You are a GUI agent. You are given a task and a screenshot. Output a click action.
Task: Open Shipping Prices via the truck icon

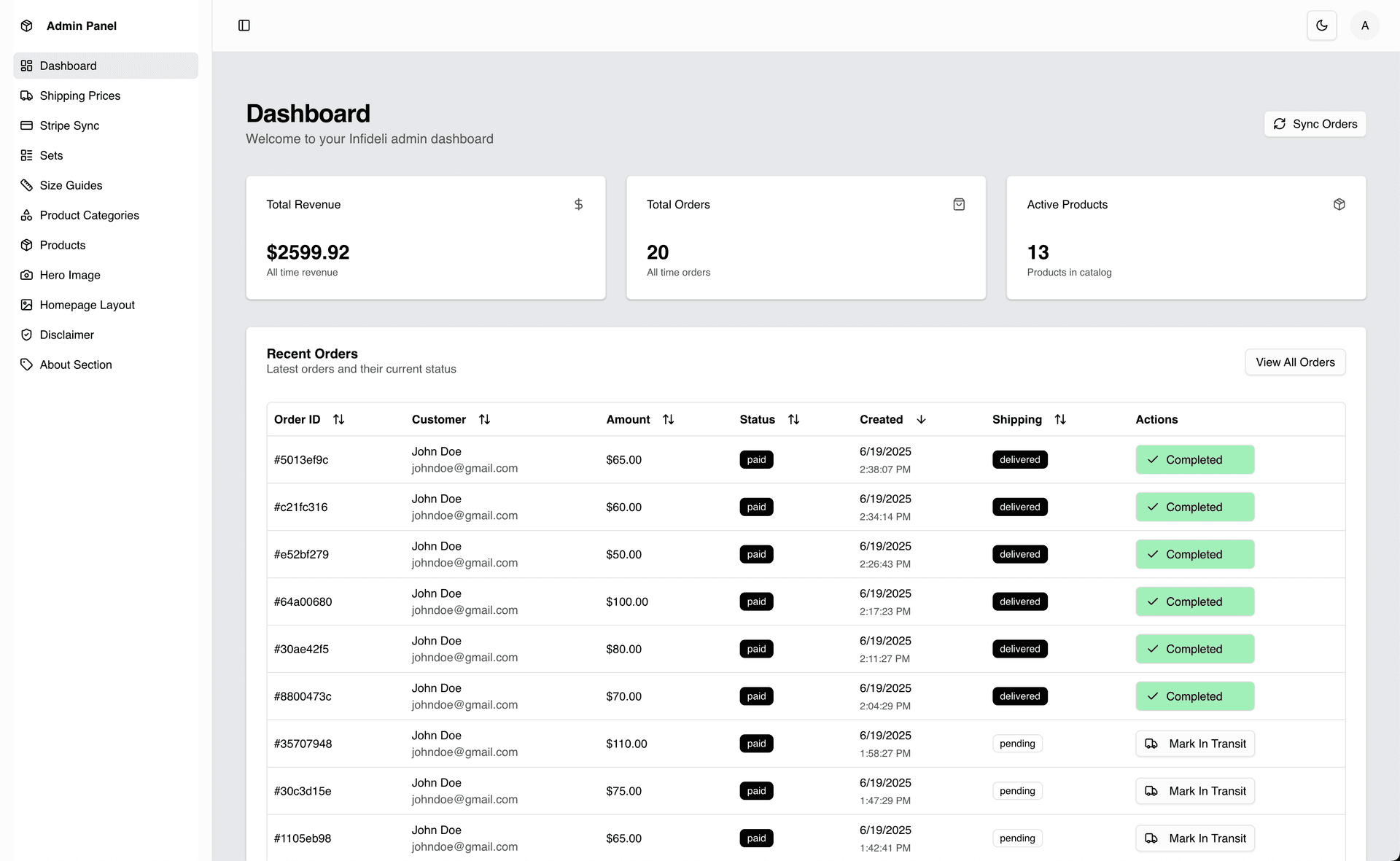point(27,96)
